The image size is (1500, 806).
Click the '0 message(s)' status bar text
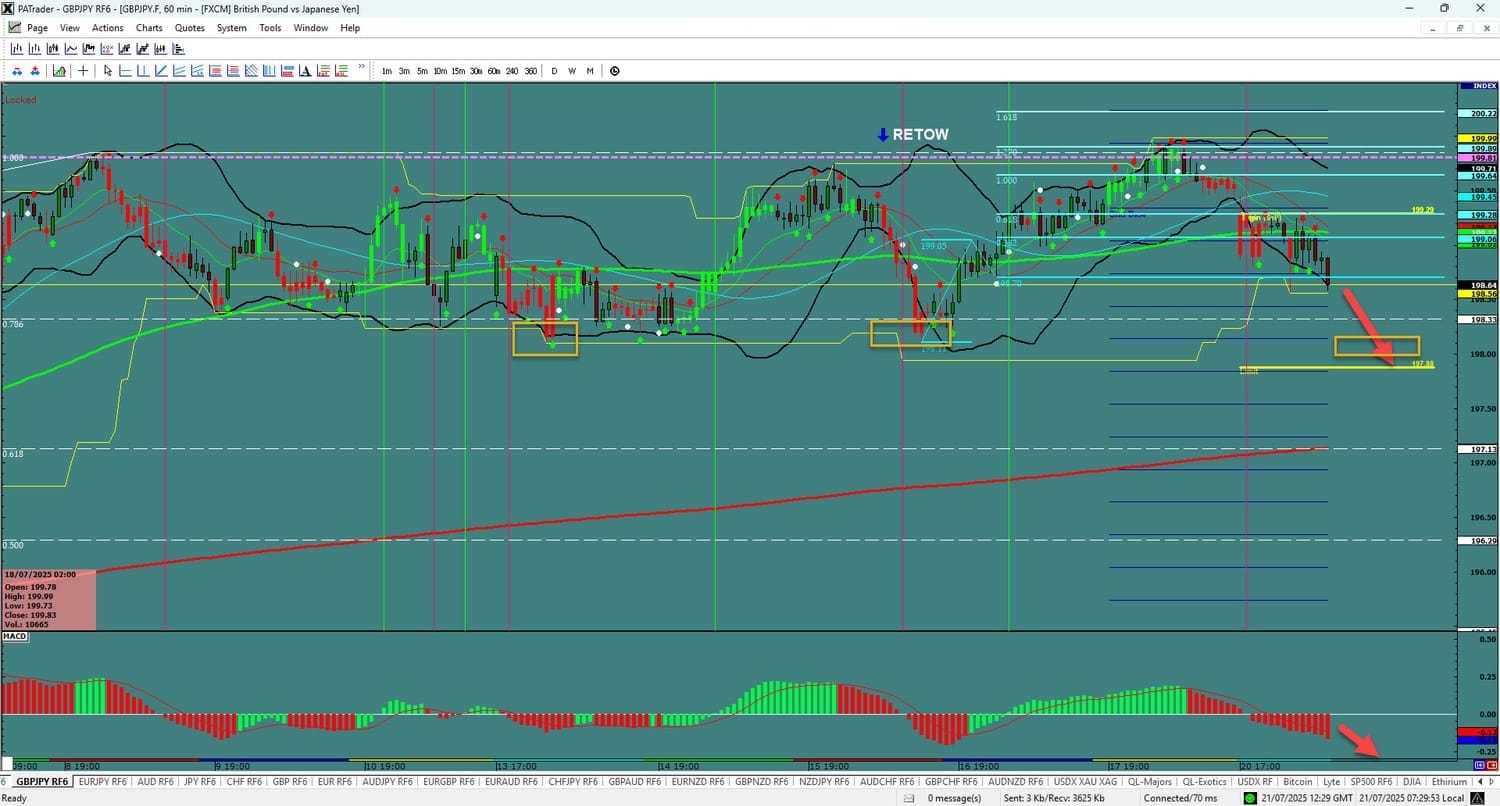956,798
